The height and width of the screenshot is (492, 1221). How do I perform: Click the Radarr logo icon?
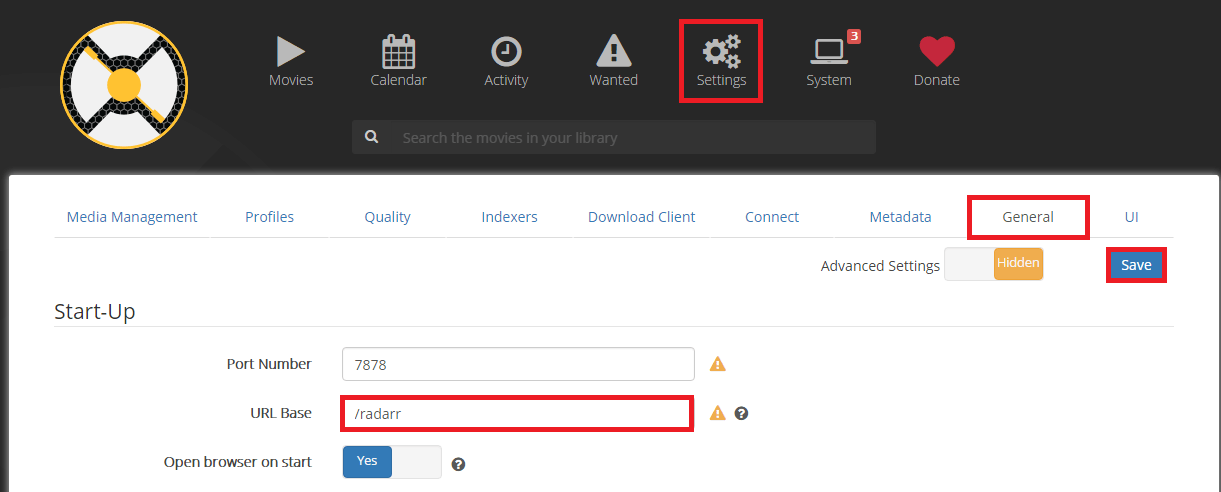click(124, 85)
